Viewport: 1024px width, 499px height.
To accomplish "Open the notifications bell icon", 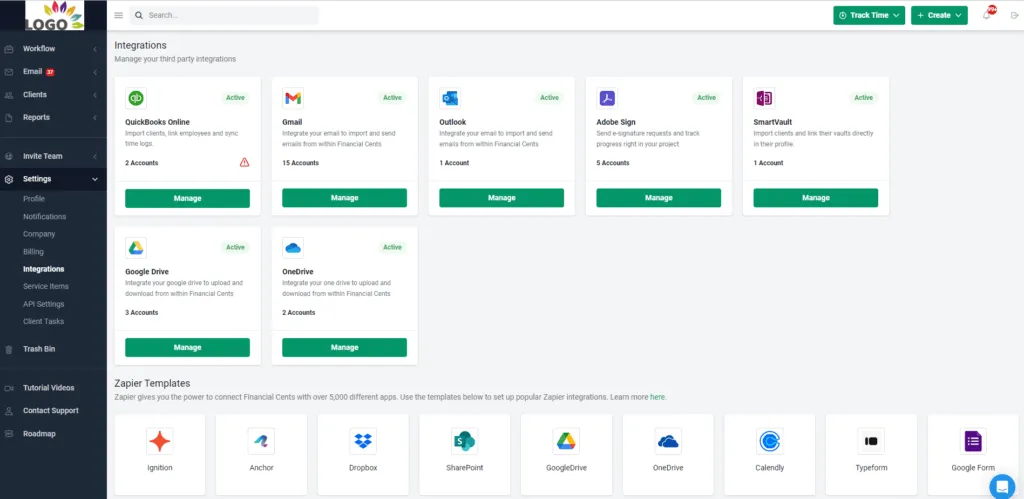I will tap(986, 15).
